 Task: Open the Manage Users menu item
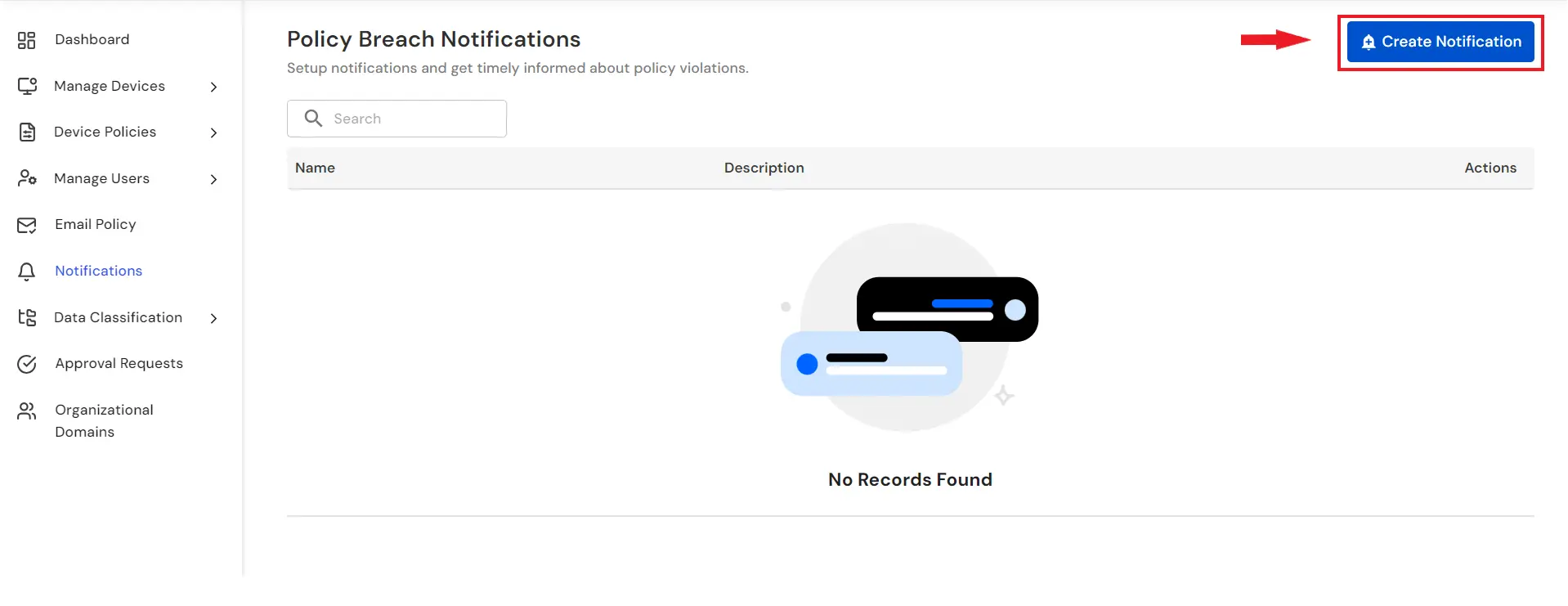click(x=101, y=178)
